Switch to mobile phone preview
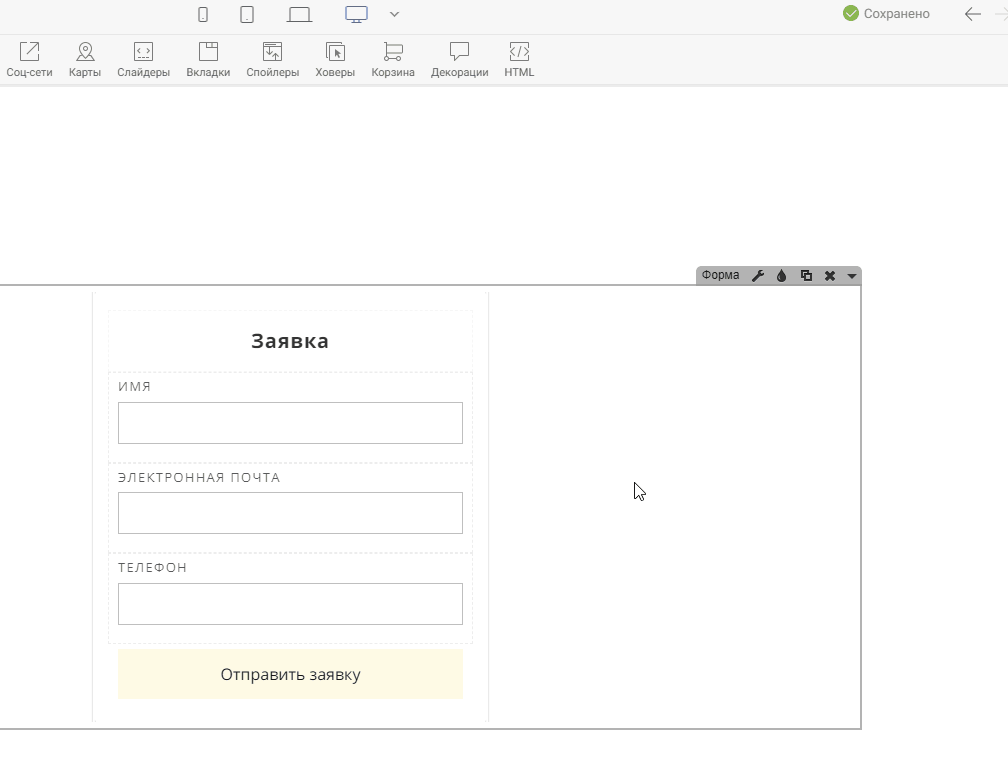 tap(203, 14)
